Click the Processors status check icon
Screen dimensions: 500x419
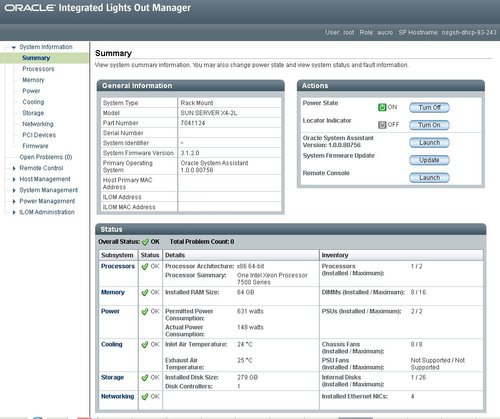click(x=145, y=267)
